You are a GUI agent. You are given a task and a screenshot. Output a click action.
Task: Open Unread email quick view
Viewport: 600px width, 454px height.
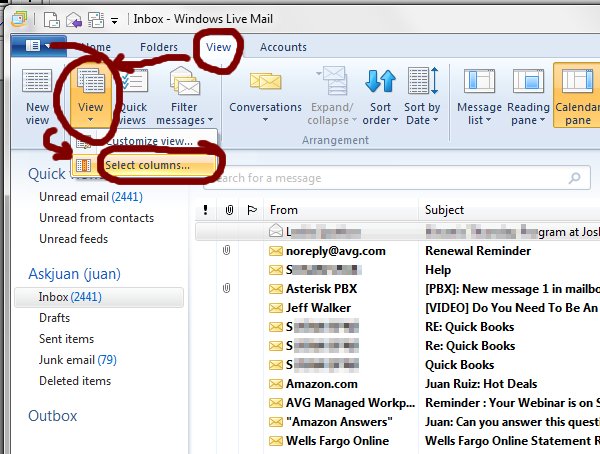tap(91, 197)
